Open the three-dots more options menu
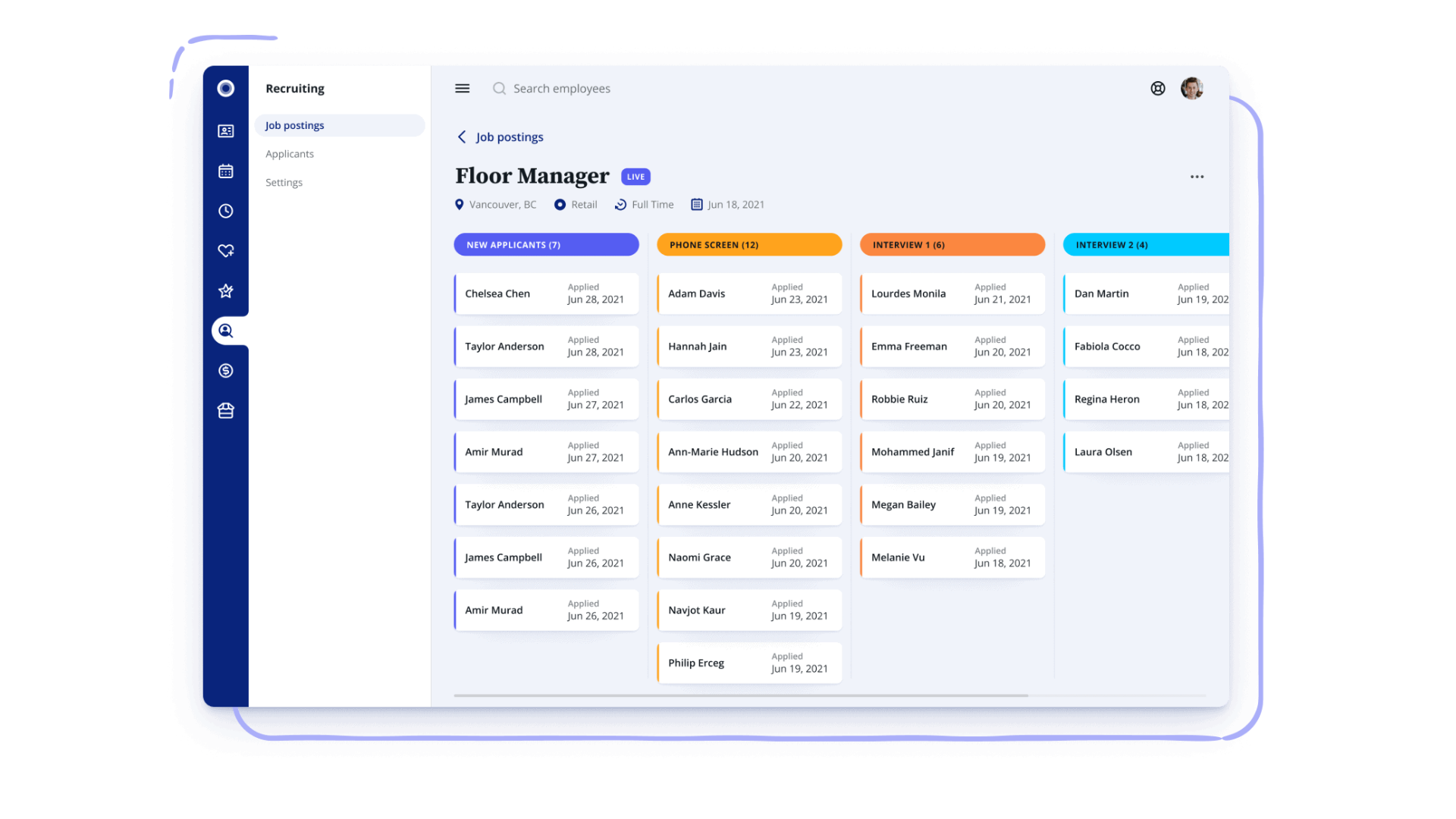The height and width of the screenshot is (819, 1456). (1197, 177)
